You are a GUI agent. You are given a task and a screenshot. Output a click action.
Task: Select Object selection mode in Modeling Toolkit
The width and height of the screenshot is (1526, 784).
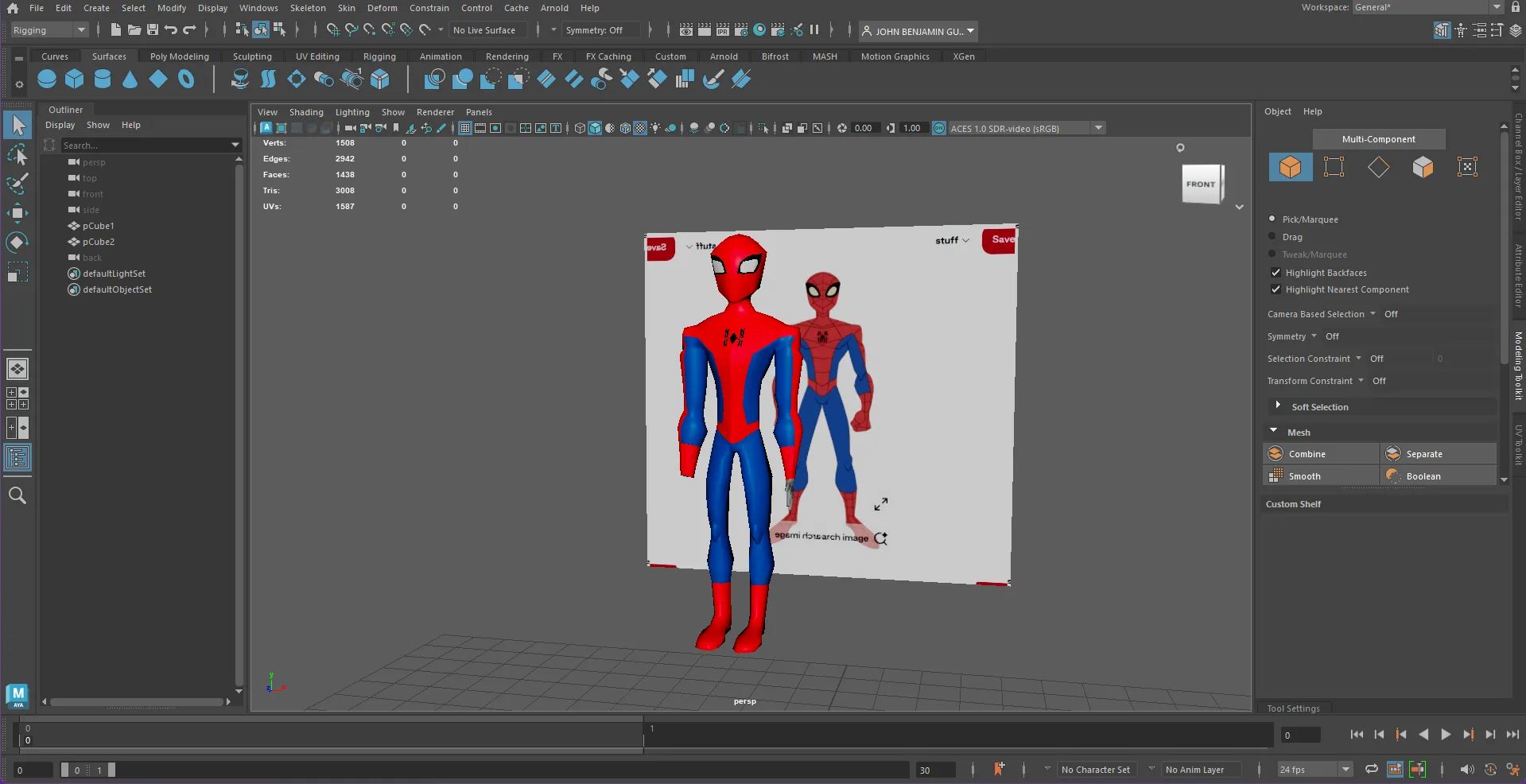(x=1290, y=167)
